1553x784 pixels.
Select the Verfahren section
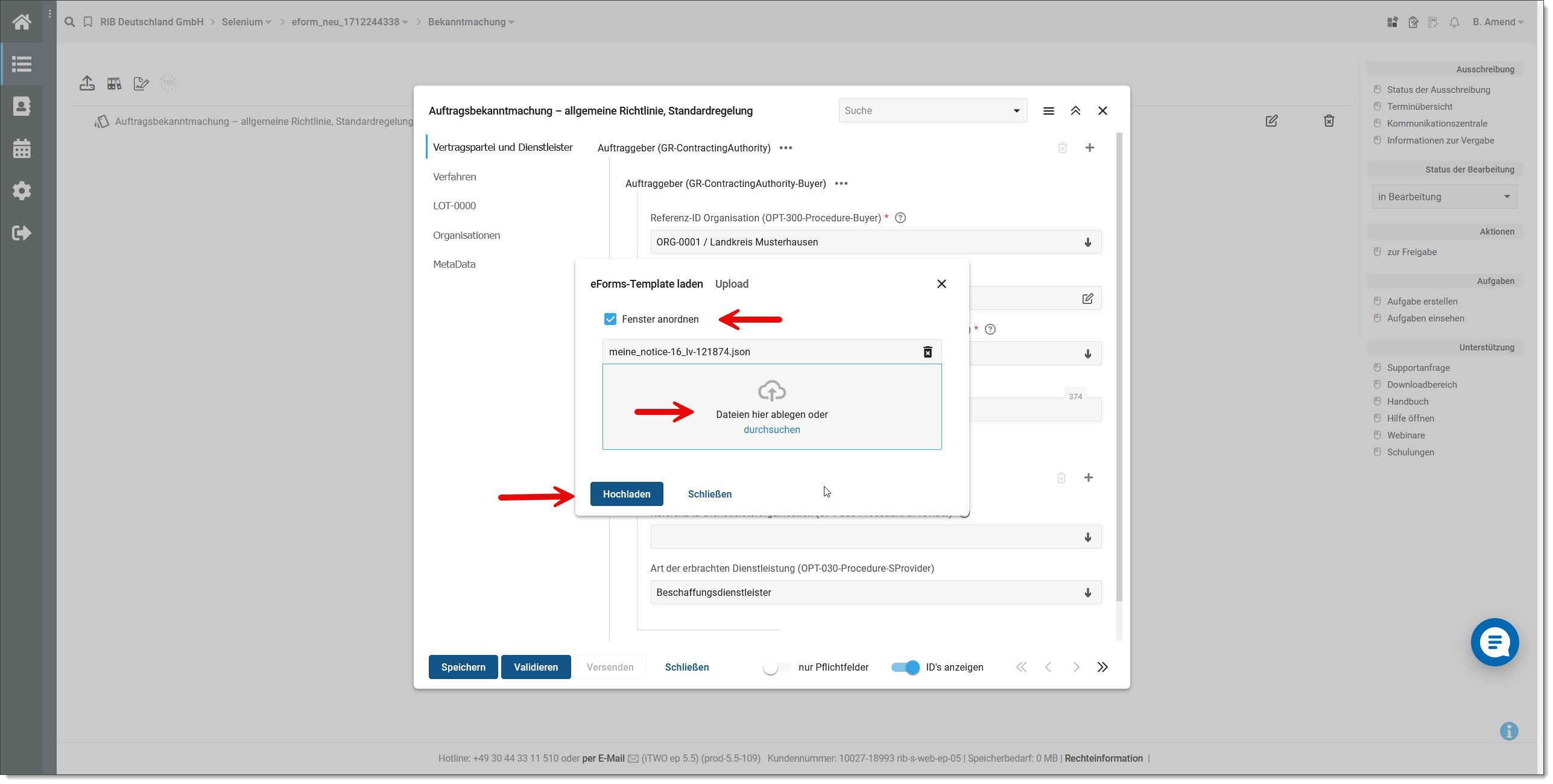[455, 177]
